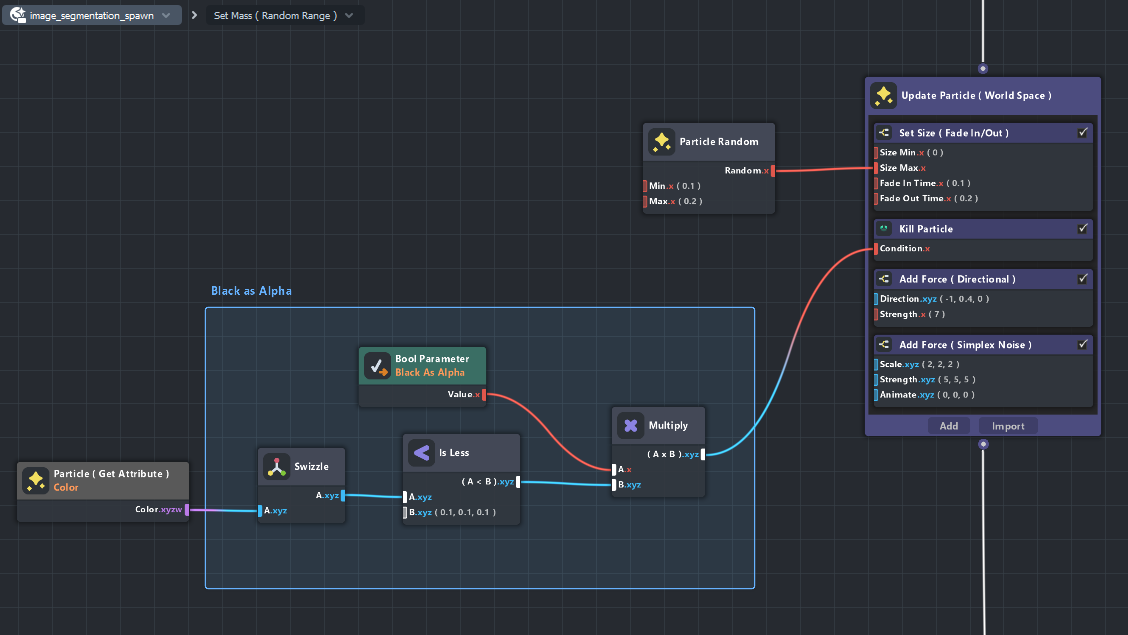The image size is (1128, 635).
Task: Click the Is Less comparison icon
Action: coord(421,453)
